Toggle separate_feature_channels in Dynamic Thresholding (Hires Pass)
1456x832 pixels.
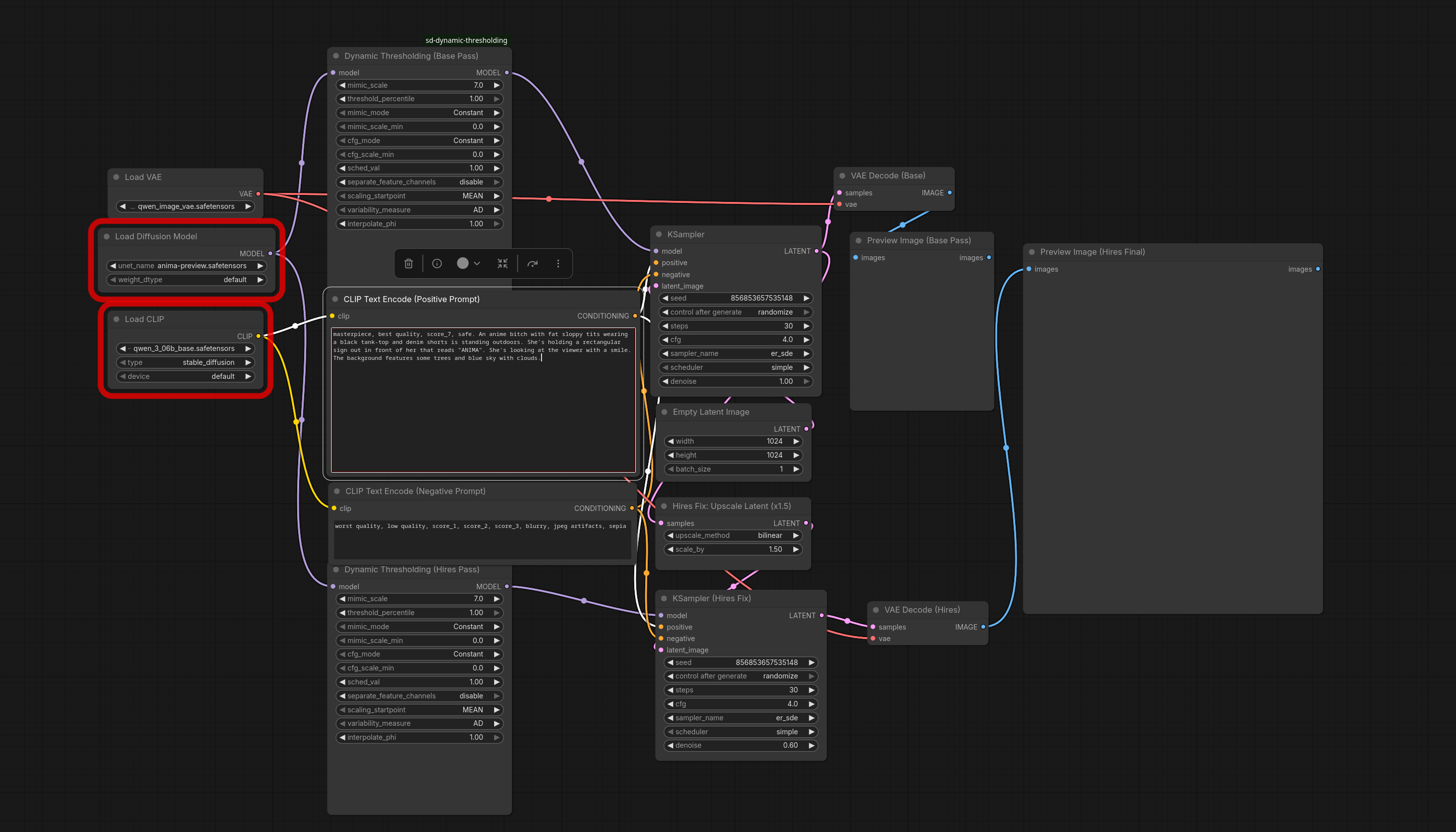pos(420,696)
